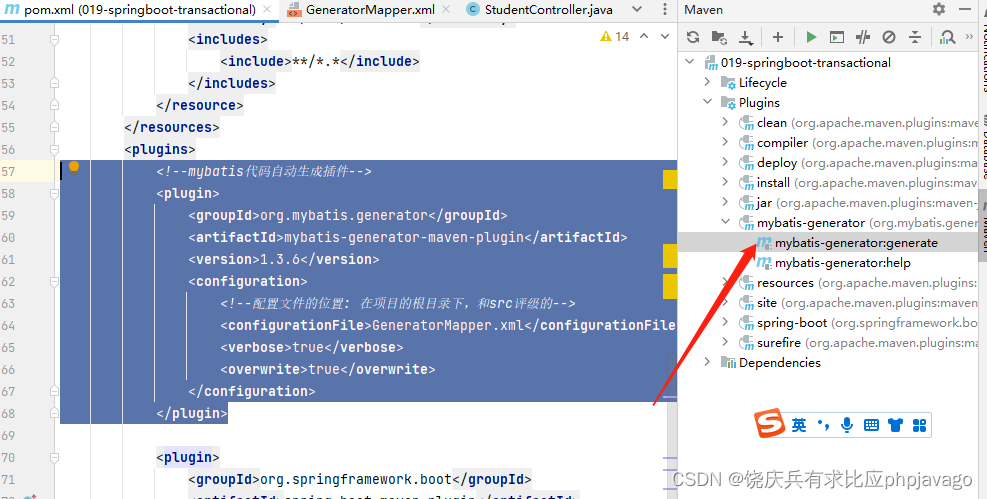Collapse Plugins node

pyautogui.click(x=708, y=102)
